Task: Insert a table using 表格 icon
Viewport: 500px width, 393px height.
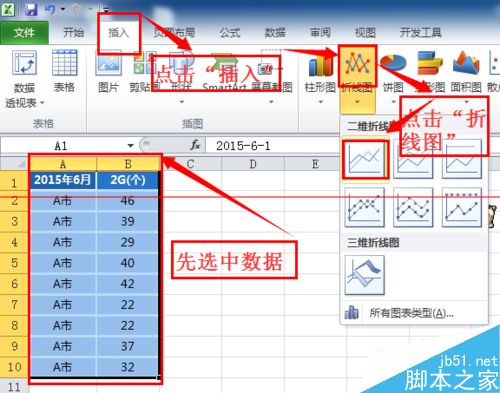Action: tap(64, 63)
